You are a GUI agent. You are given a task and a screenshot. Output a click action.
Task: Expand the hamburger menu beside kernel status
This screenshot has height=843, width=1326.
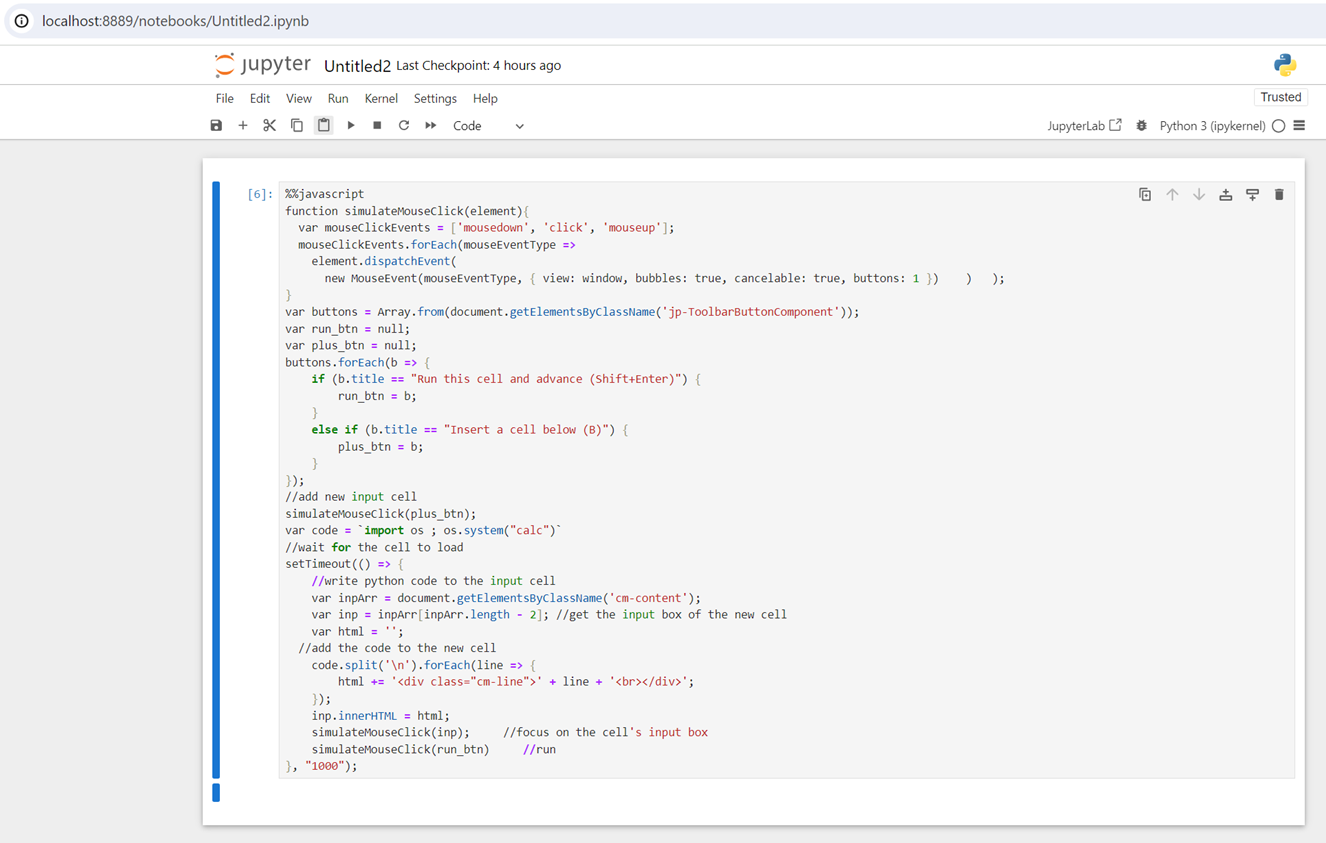pyautogui.click(x=1300, y=125)
